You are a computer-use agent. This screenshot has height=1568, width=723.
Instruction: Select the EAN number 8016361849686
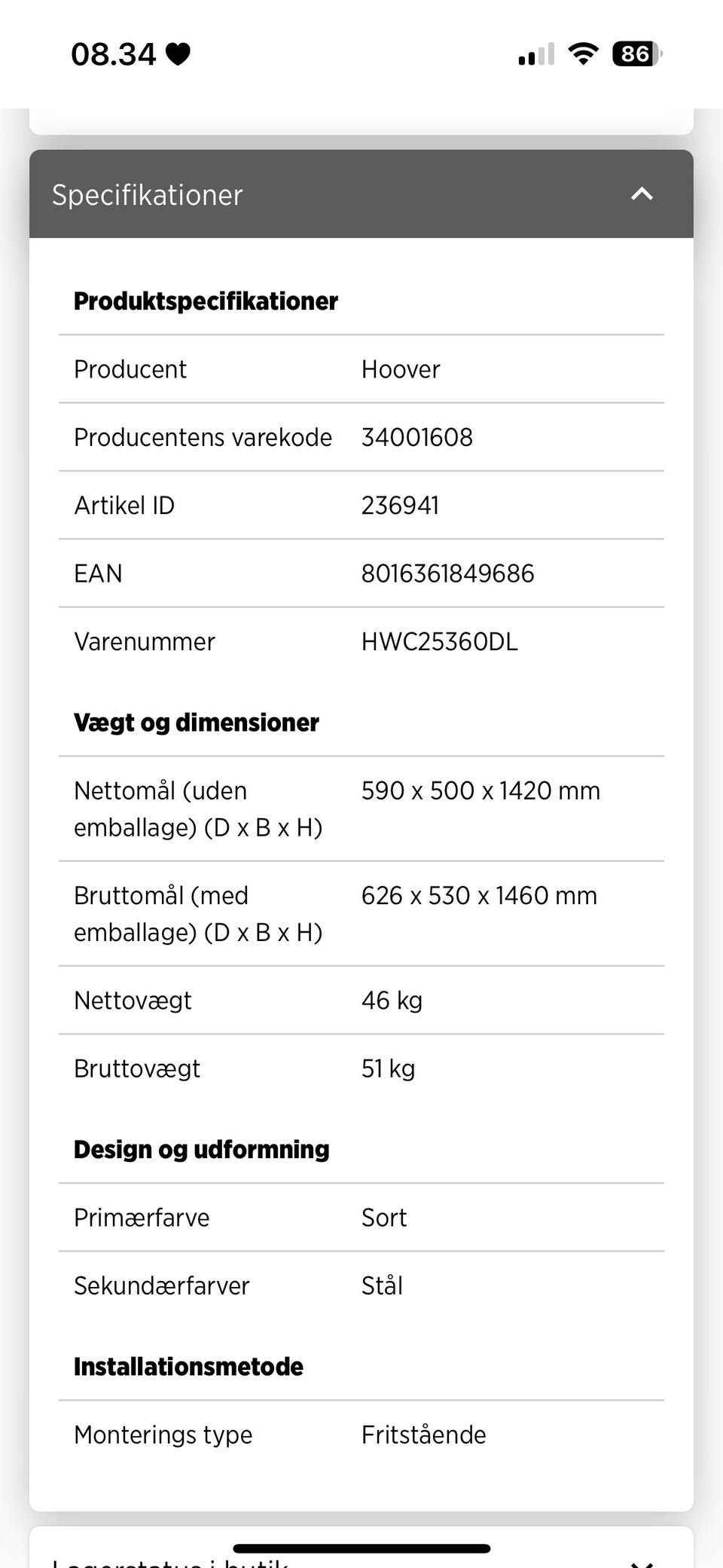[447, 573]
